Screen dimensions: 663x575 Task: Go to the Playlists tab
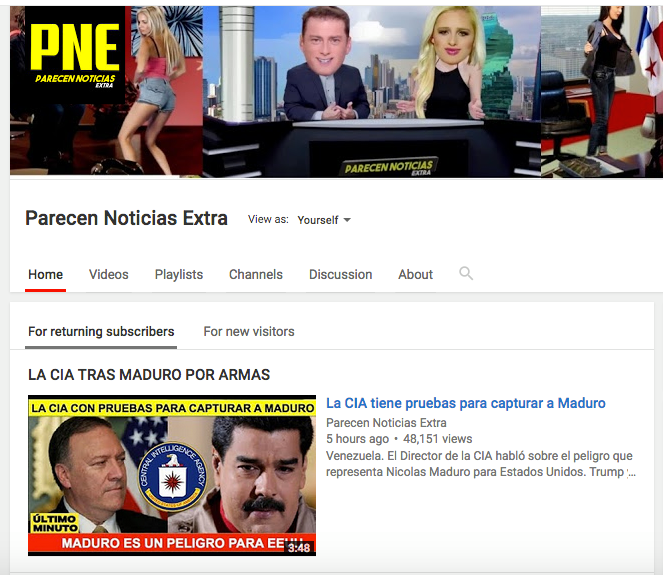[179, 274]
